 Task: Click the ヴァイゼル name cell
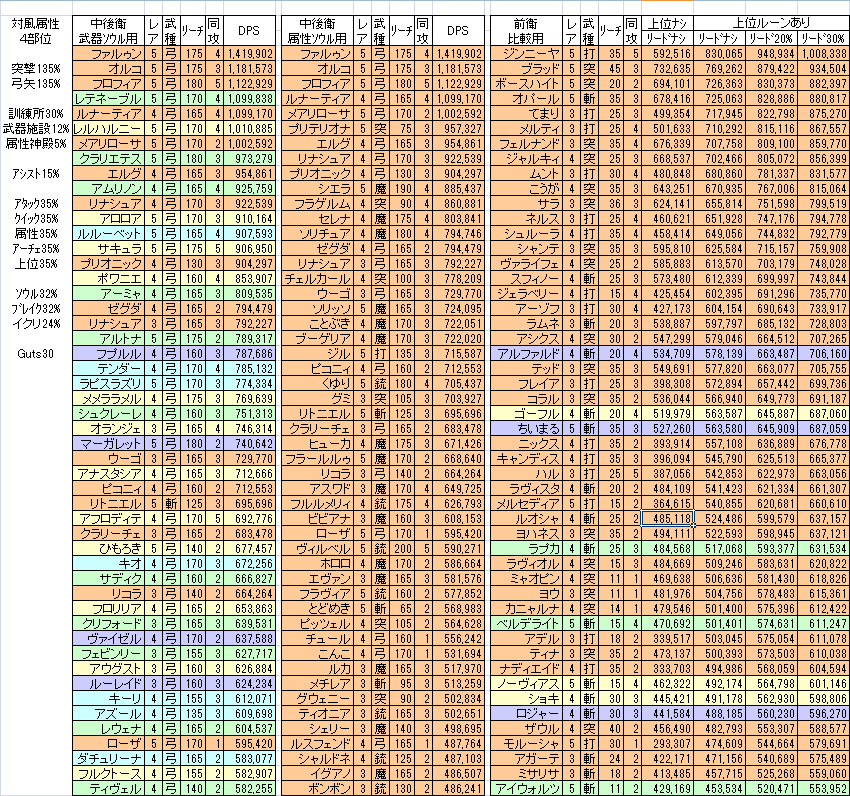(108, 639)
